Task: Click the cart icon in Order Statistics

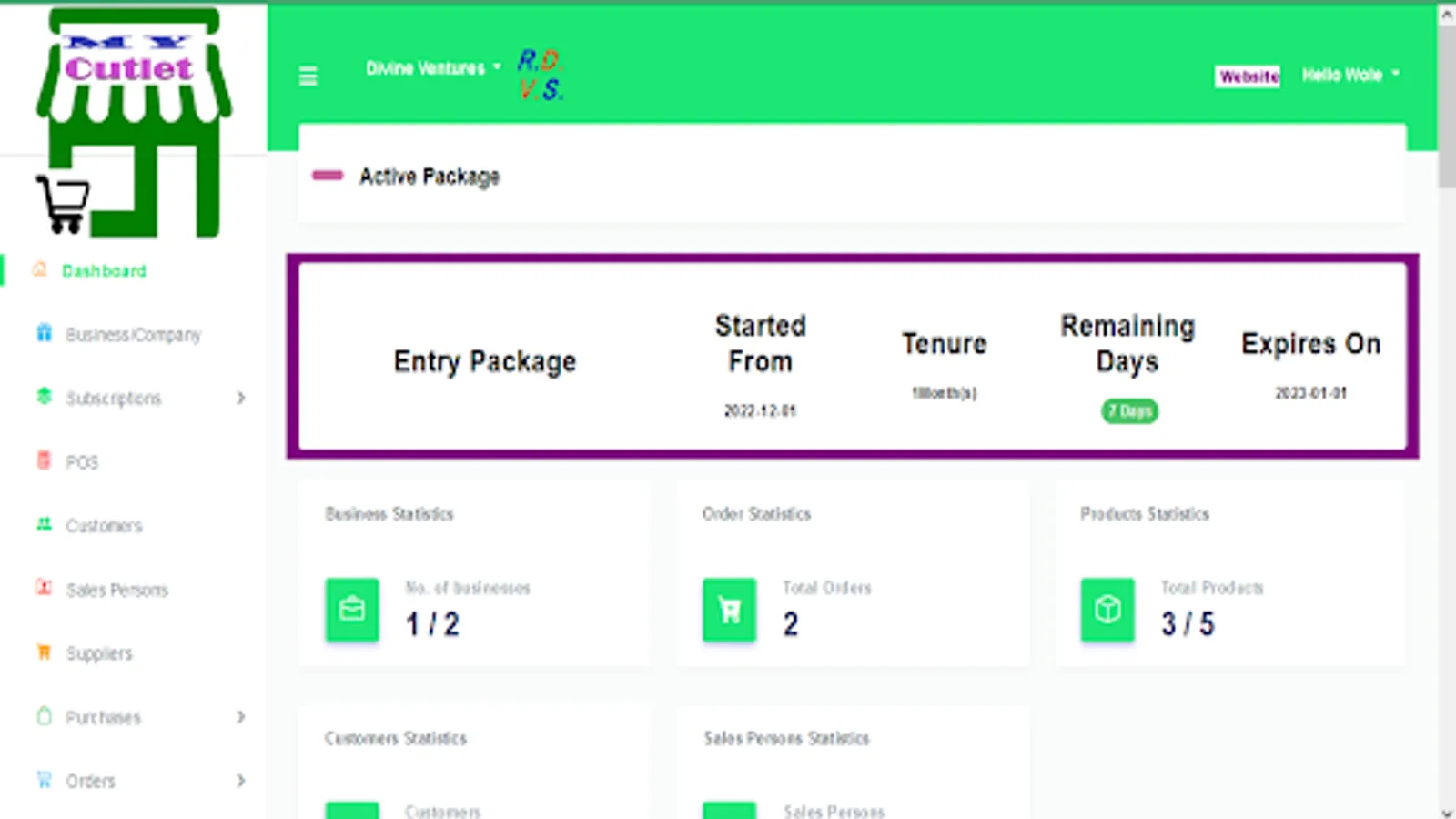Action: tap(729, 609)
